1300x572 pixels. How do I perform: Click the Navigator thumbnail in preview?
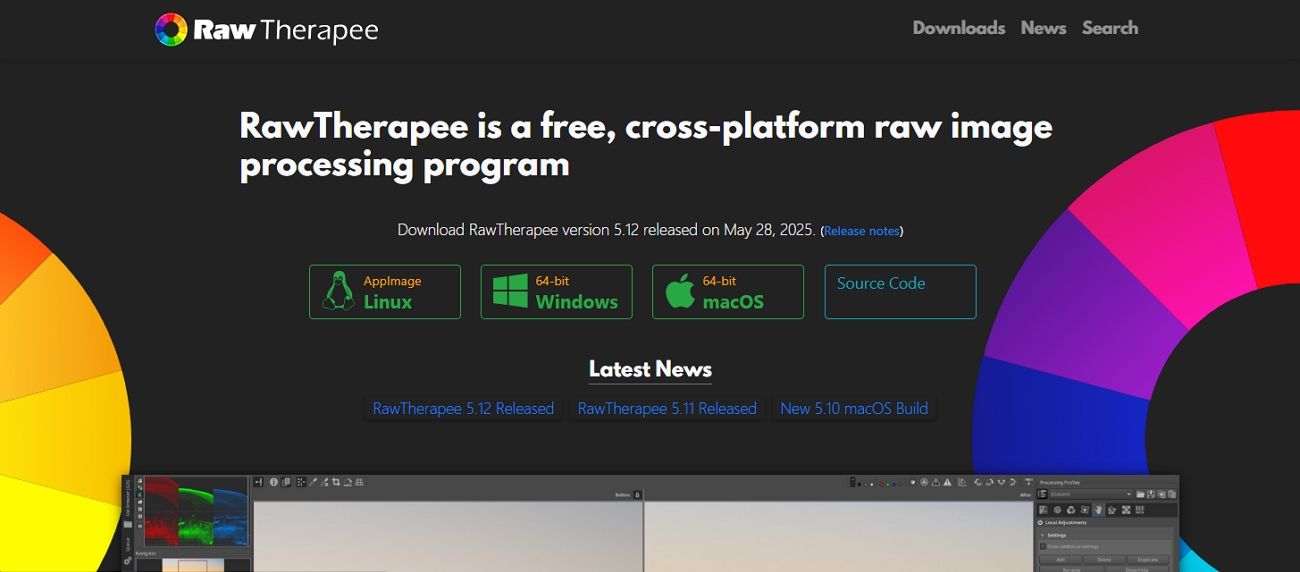[193, 565]
